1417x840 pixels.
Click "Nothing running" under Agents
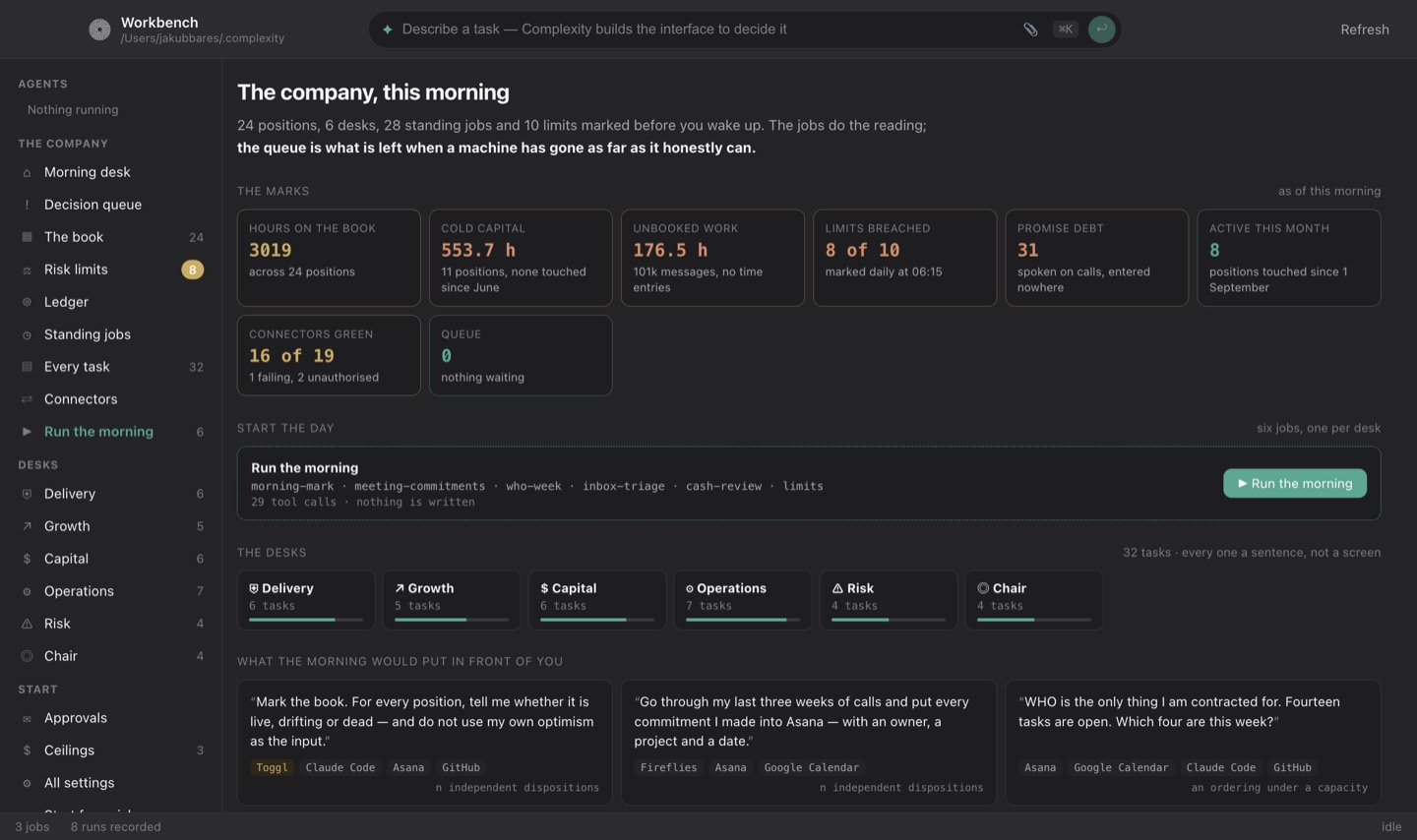[73, 110]
